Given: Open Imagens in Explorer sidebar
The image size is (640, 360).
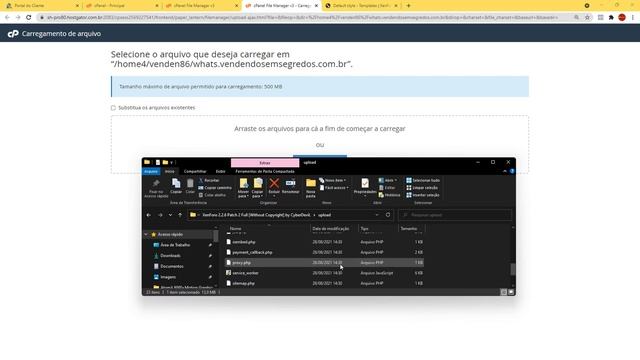Looking at the screenshot, I should point(168,277).
